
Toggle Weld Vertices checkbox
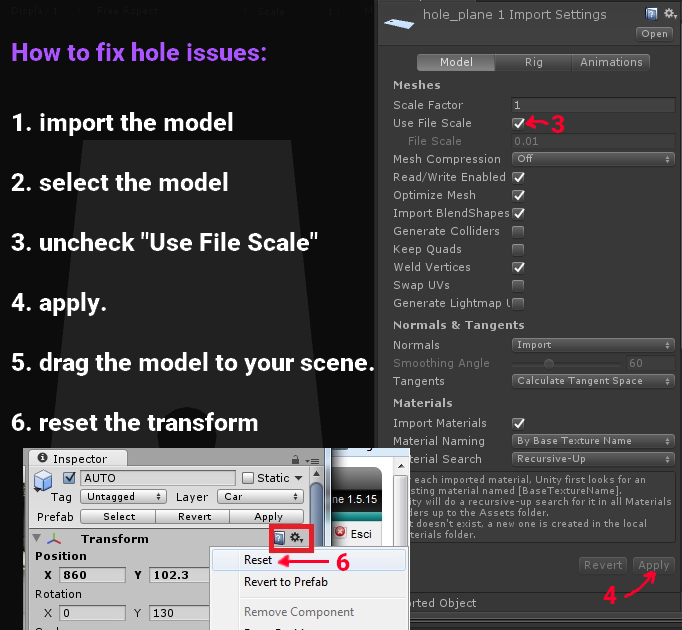518,267
